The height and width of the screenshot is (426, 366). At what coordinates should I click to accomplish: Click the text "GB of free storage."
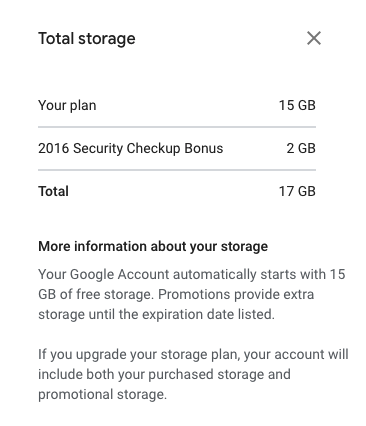[96, 295]
